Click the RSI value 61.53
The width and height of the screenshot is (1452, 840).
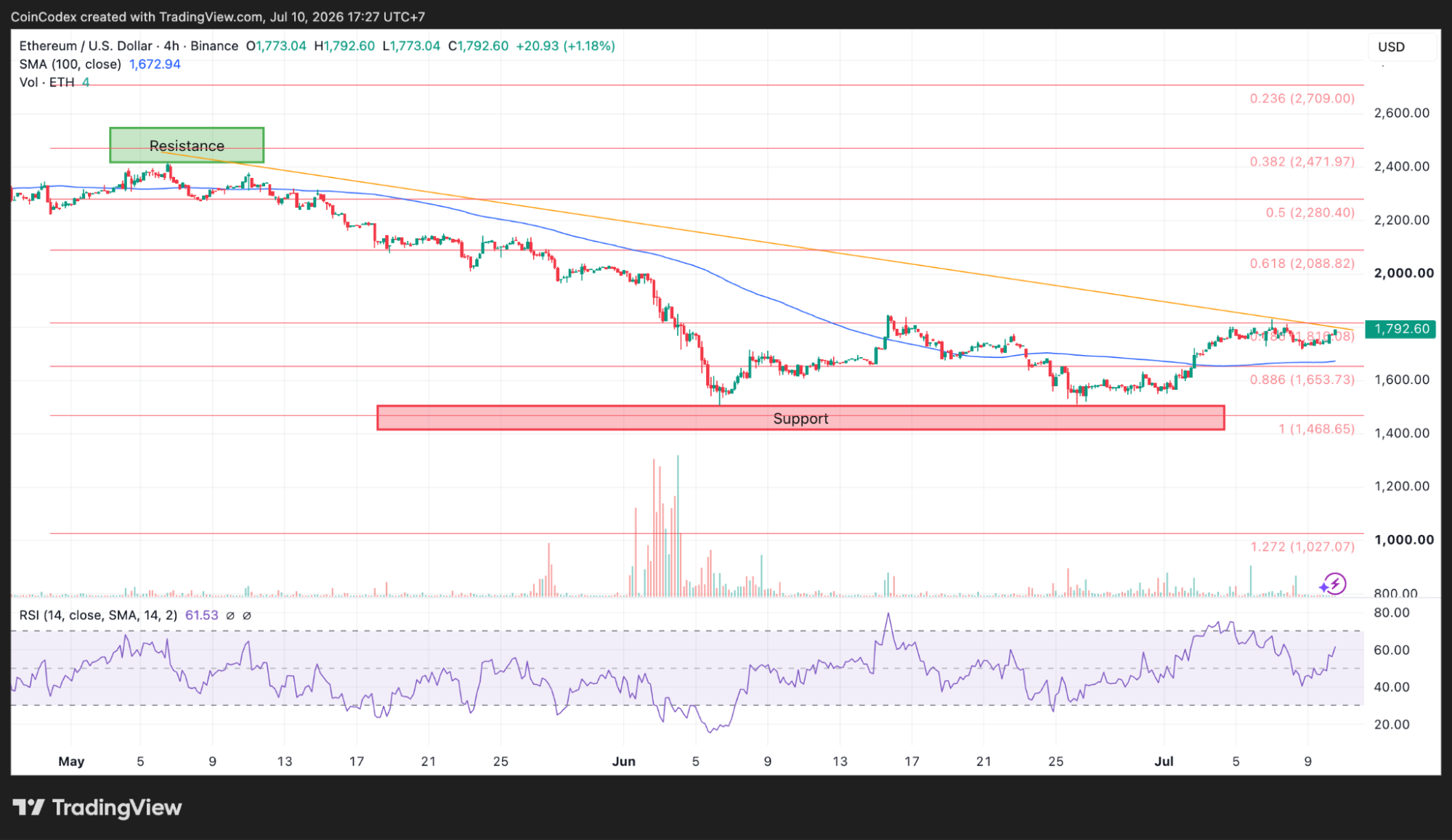(x=201, y=615)
